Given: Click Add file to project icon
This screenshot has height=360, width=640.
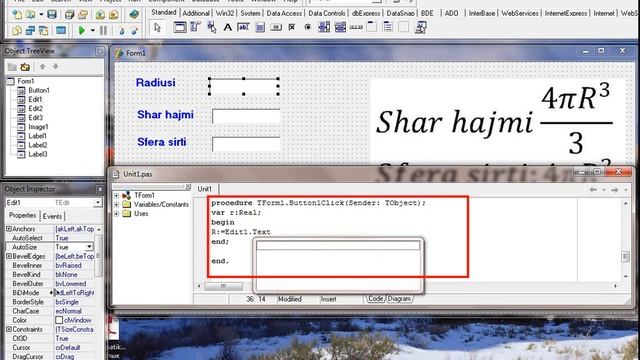Looking at the screenshot, I should pos(100,15).
